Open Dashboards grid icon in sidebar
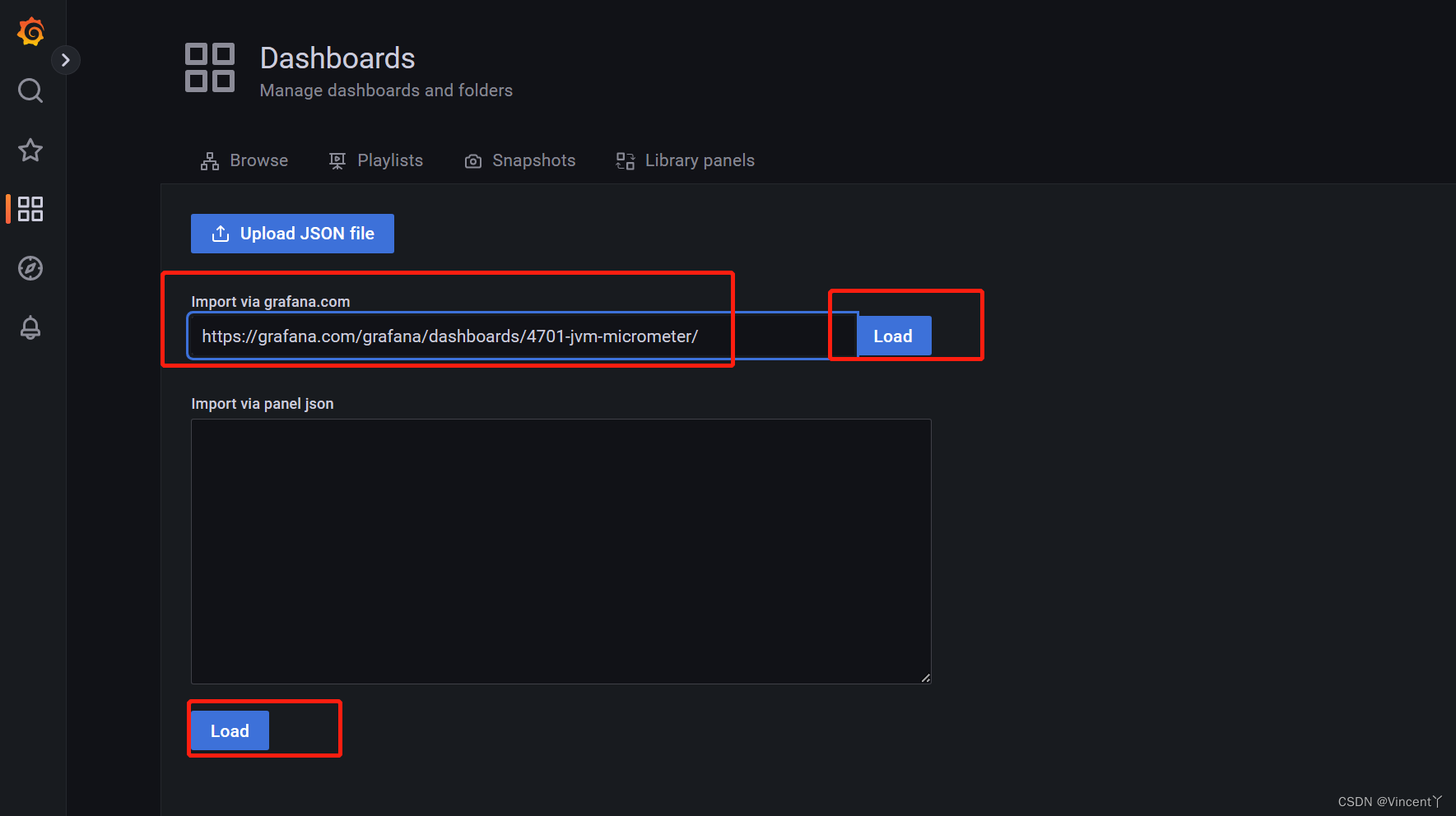Image resolution: width=1456 pixels, height=816 pixels. click(30, 209)
